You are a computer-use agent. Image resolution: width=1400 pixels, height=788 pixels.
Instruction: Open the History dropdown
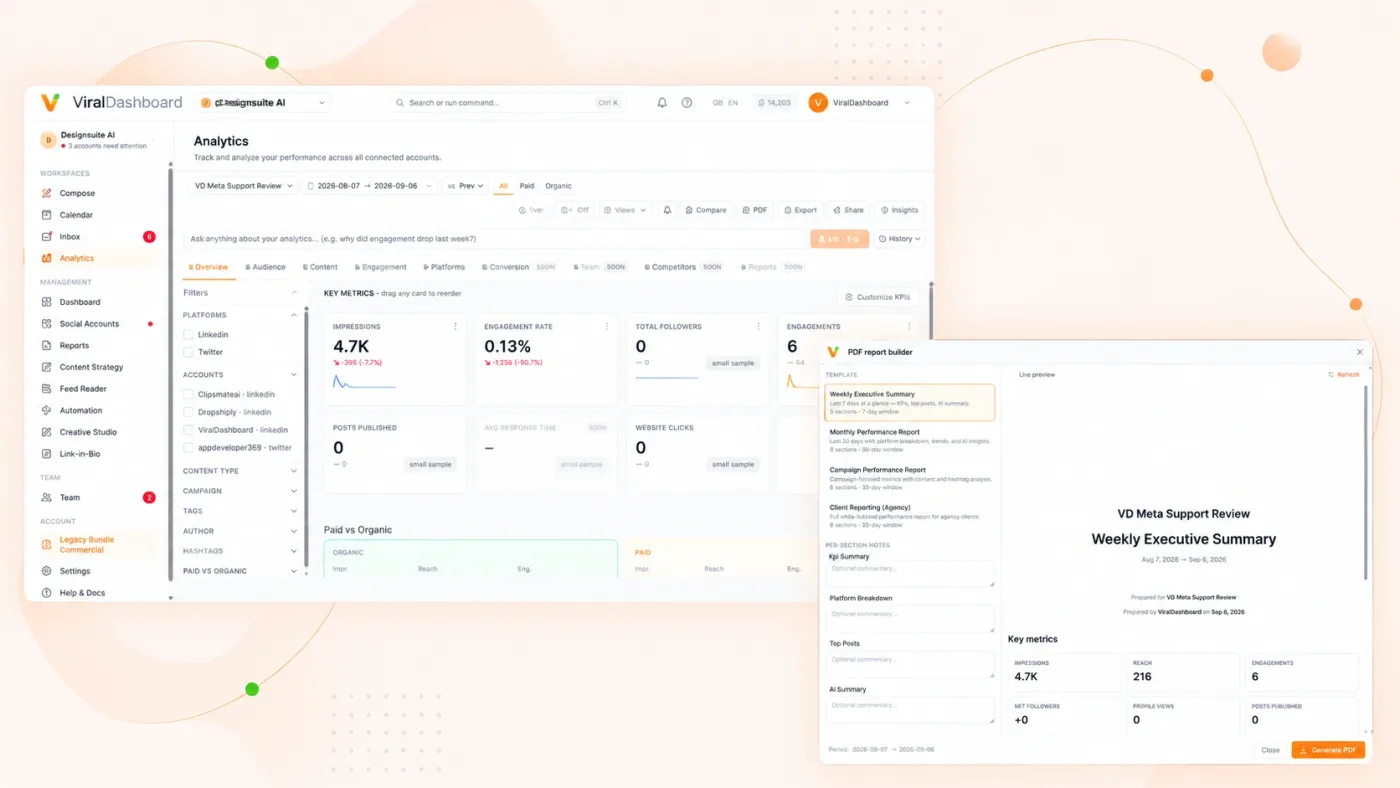pyautogui.click(x=899, y=239)
